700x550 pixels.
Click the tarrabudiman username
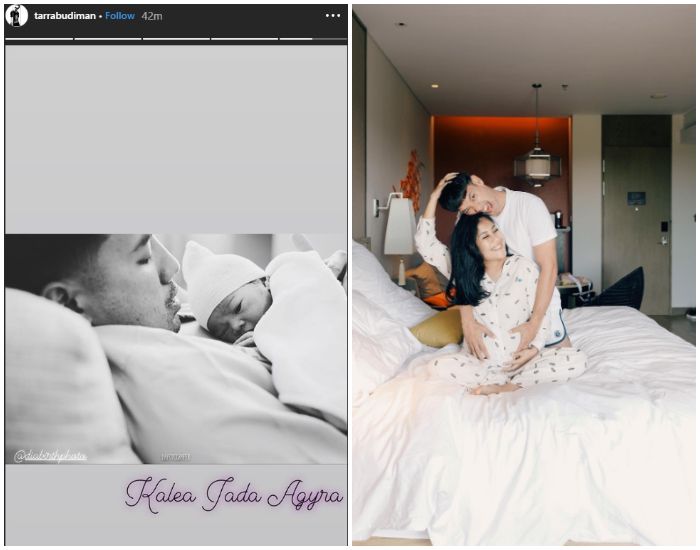[66, 16]
